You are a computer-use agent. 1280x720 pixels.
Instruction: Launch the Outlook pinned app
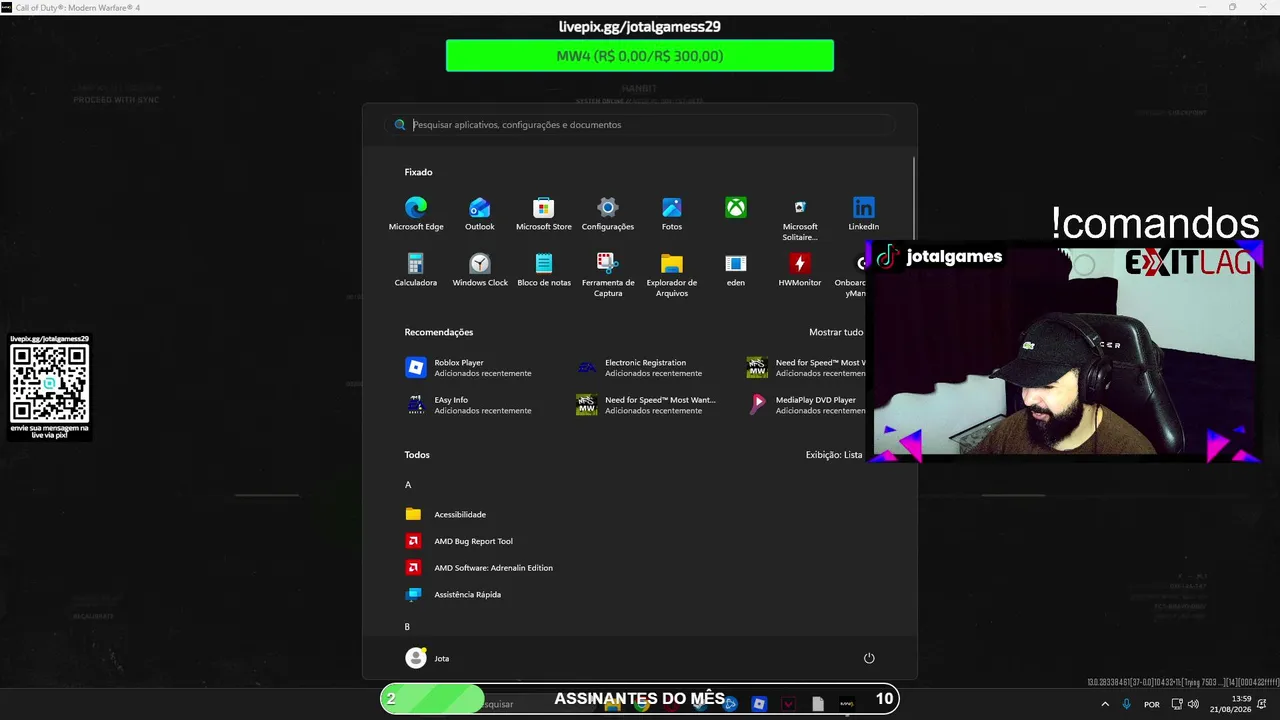[x=480, y=213]
